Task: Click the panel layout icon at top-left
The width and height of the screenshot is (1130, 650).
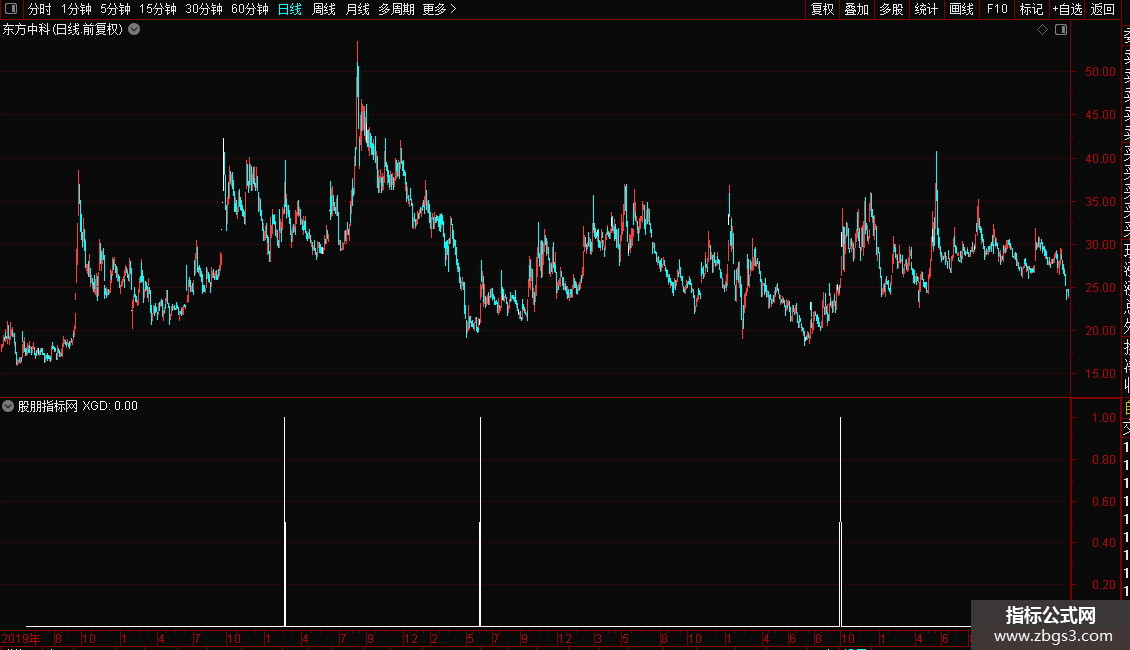Action: coord(11,9)
